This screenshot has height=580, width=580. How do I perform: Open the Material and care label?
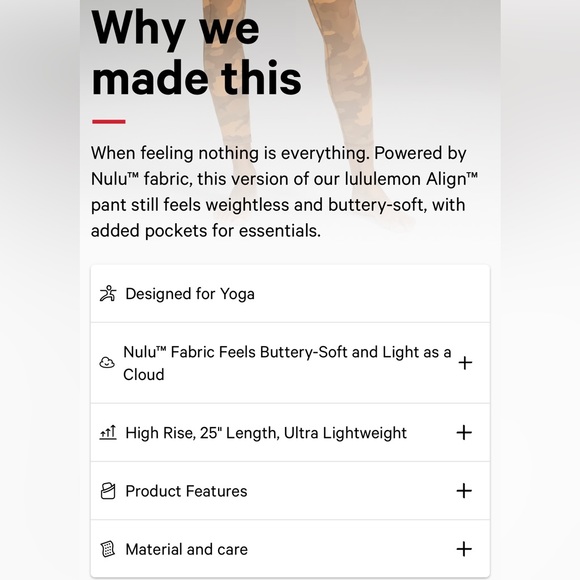tap(186, 549)
